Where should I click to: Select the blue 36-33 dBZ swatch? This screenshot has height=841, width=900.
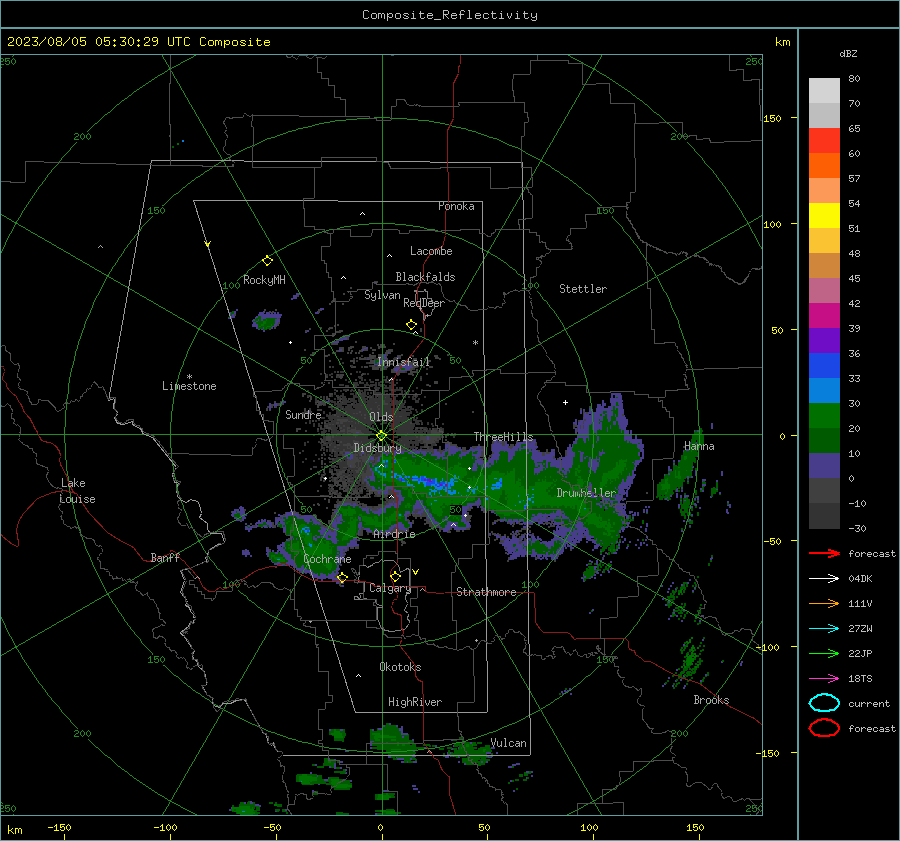(x=824, y=366)
